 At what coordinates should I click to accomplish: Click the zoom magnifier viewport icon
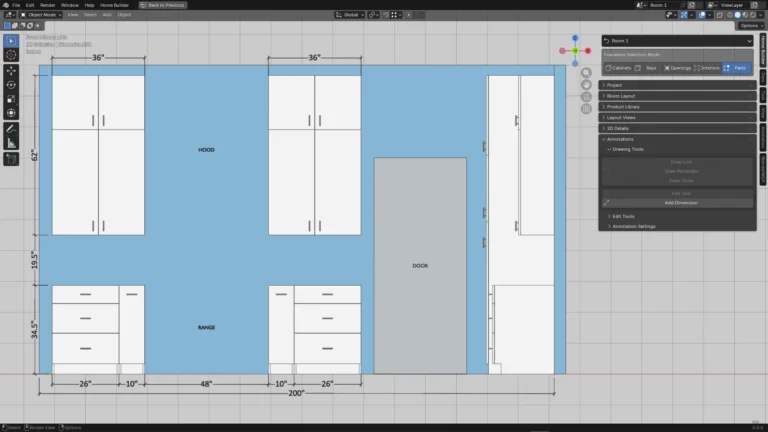point(586,73)
